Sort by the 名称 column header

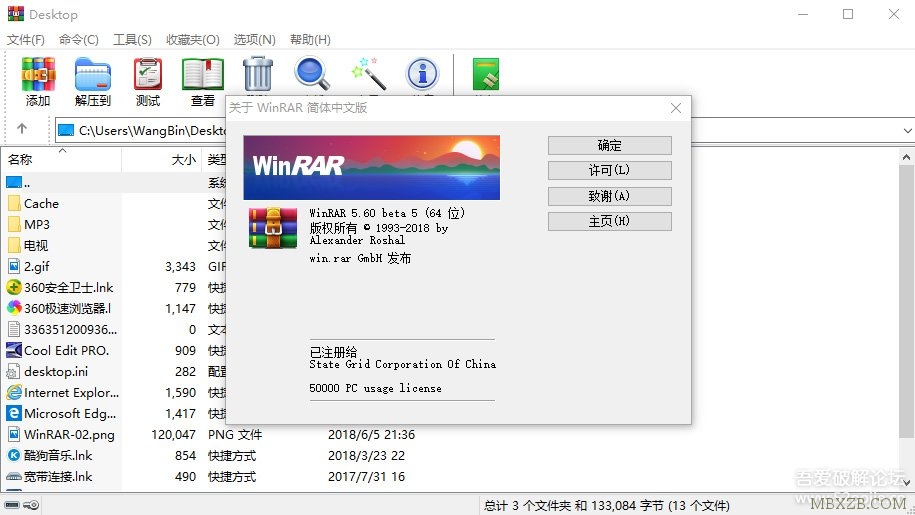62,159
